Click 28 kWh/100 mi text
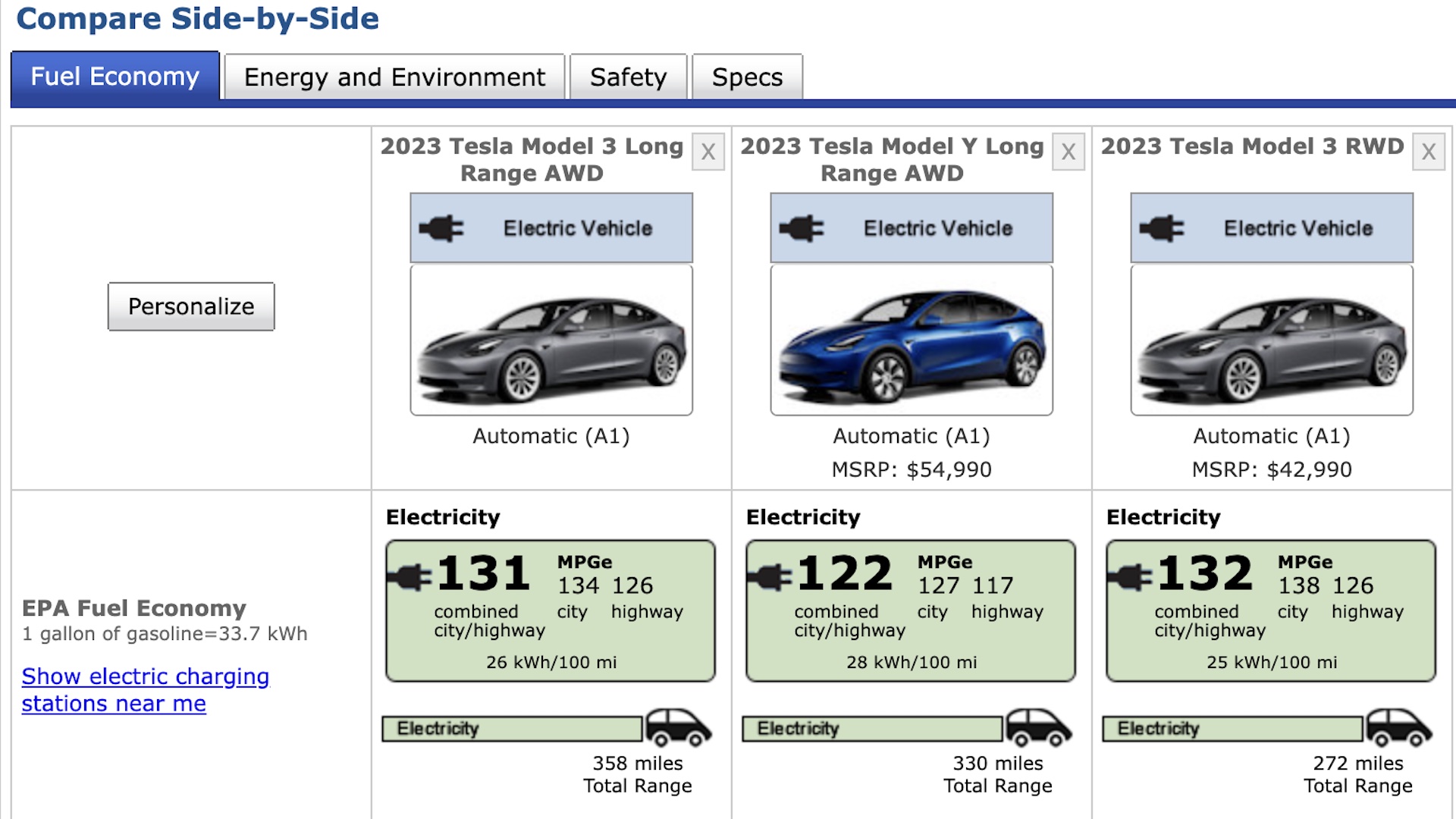 point(912,662)
